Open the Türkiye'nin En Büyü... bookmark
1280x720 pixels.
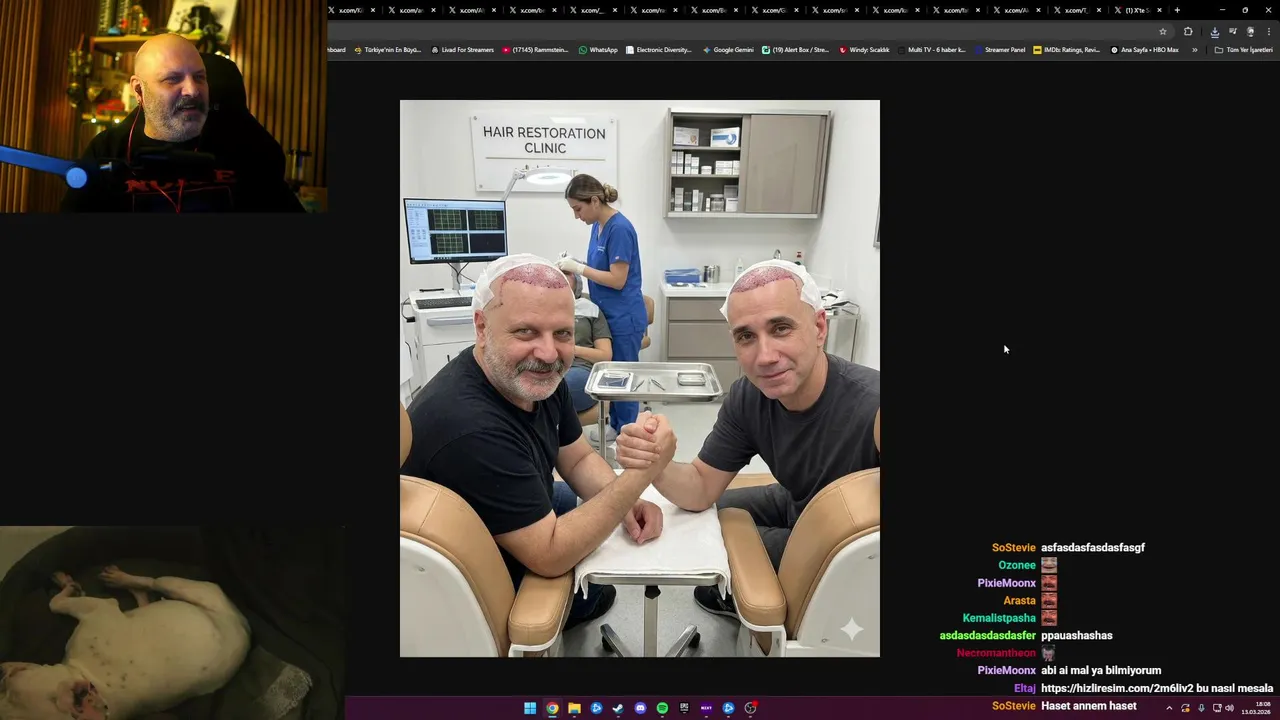[x=388, y=50]
